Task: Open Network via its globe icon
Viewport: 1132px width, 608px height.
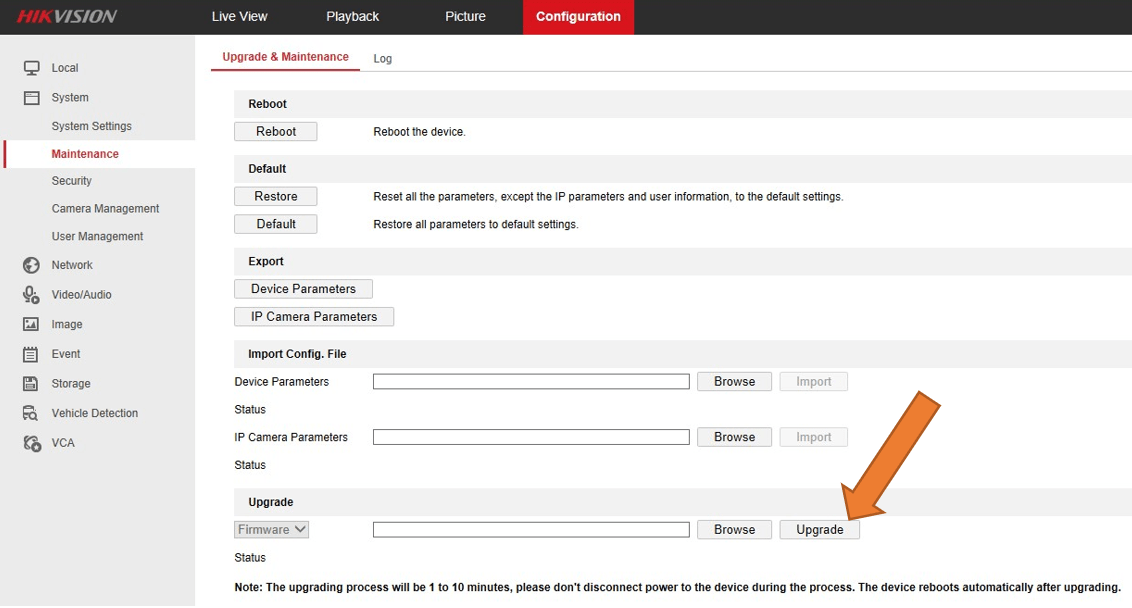Action: point(31,265)
